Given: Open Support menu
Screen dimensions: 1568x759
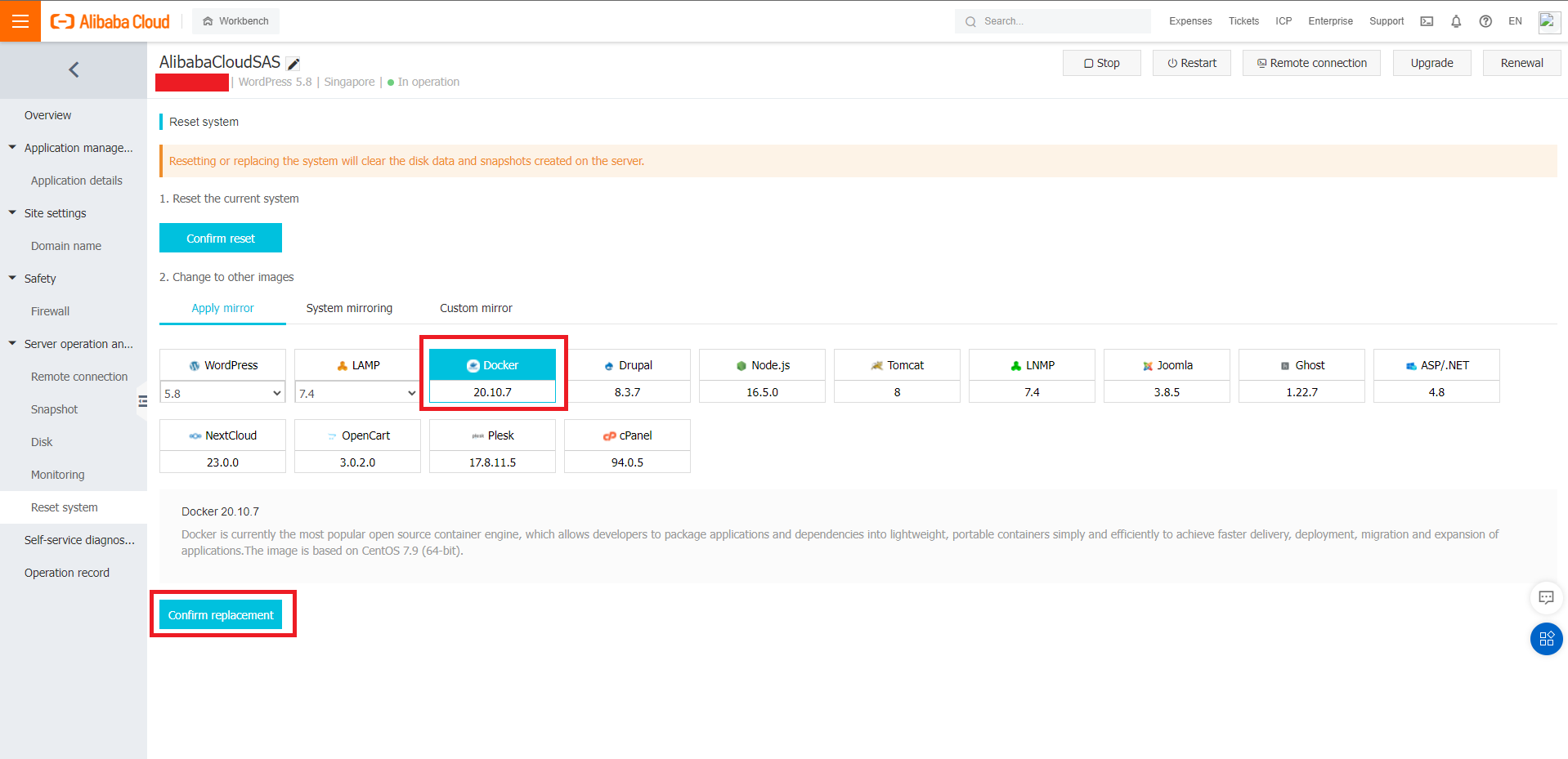Looking at the screenshot, I should [1387, 21].
